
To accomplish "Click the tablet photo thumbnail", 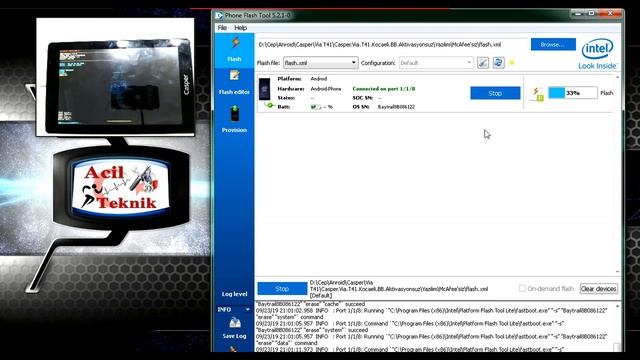I will (115, 77).
